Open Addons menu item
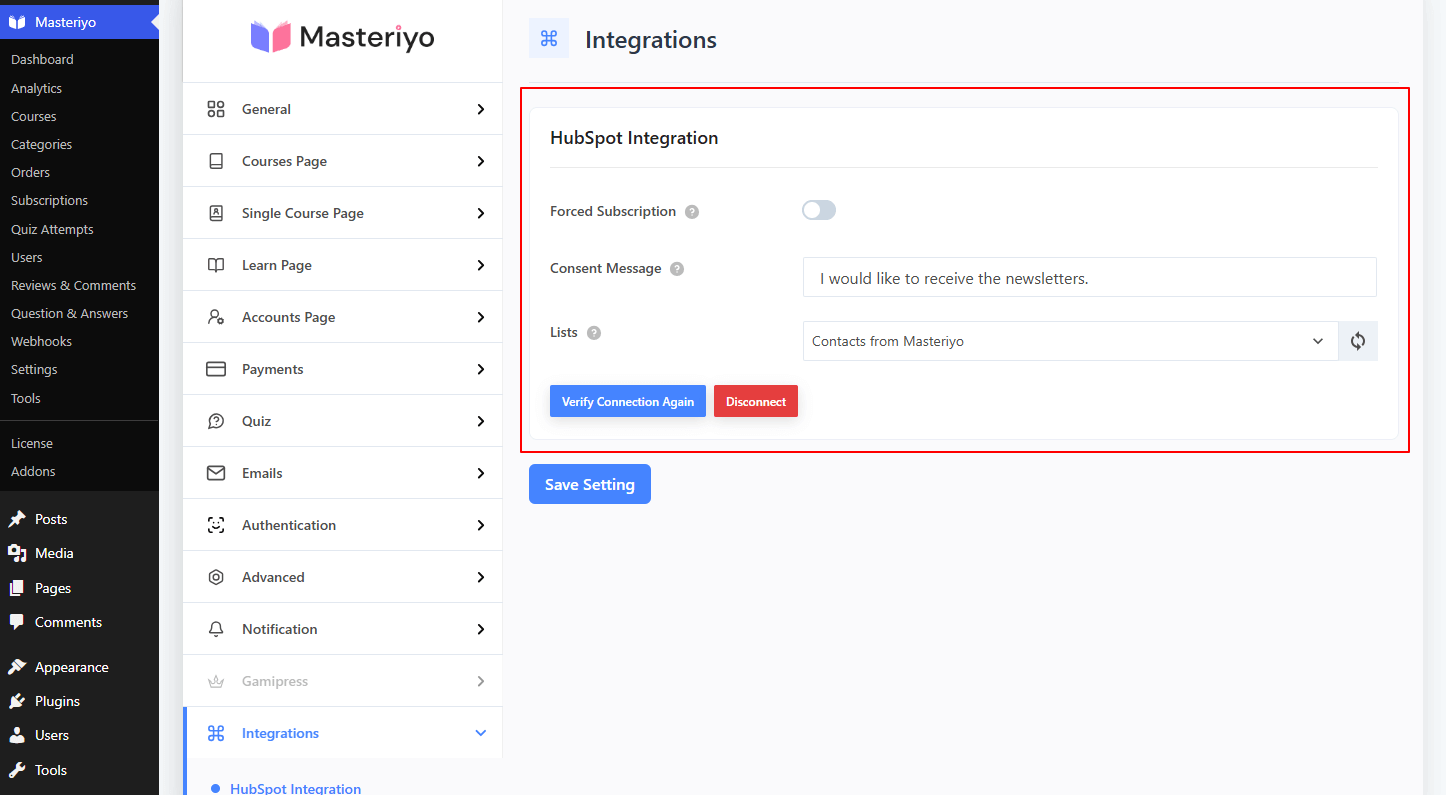Screen dimensions: 1446x795 (33, 471)
